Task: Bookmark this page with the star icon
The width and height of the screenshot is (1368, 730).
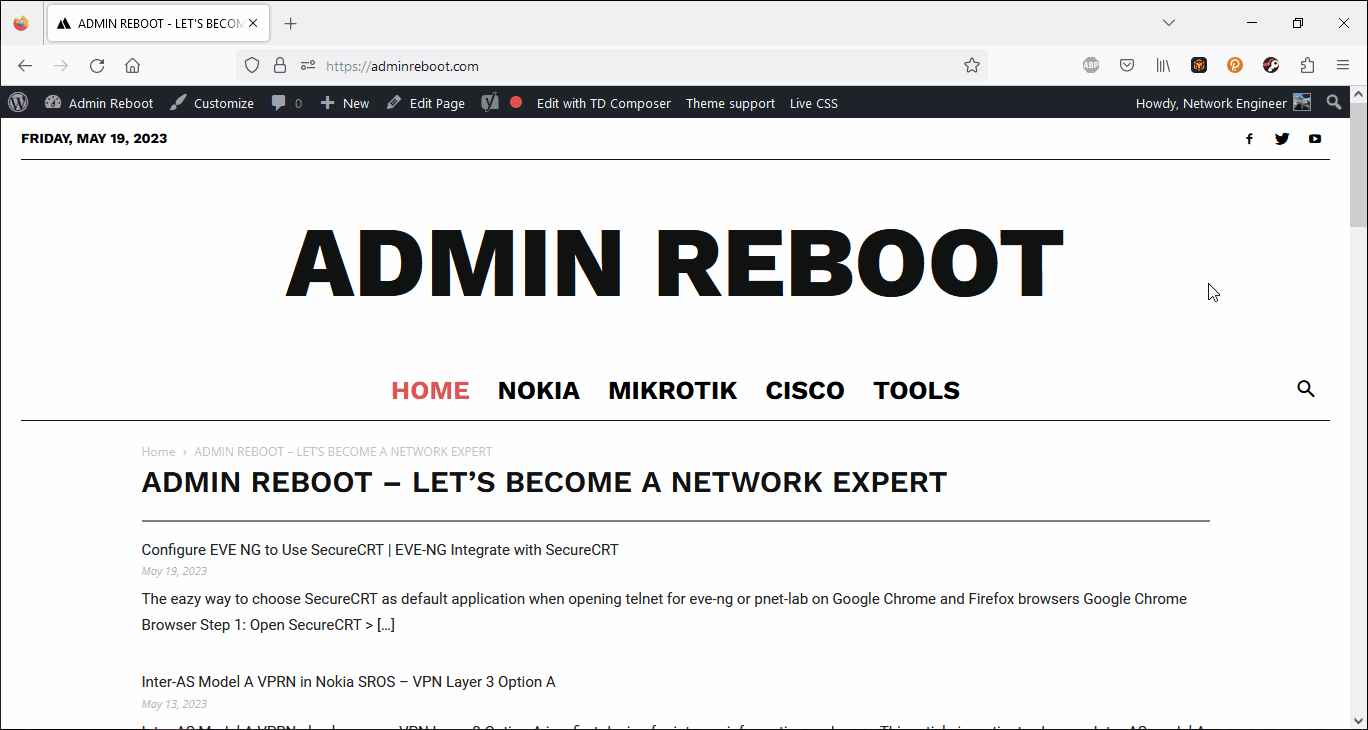Action: tap(972, 66)
